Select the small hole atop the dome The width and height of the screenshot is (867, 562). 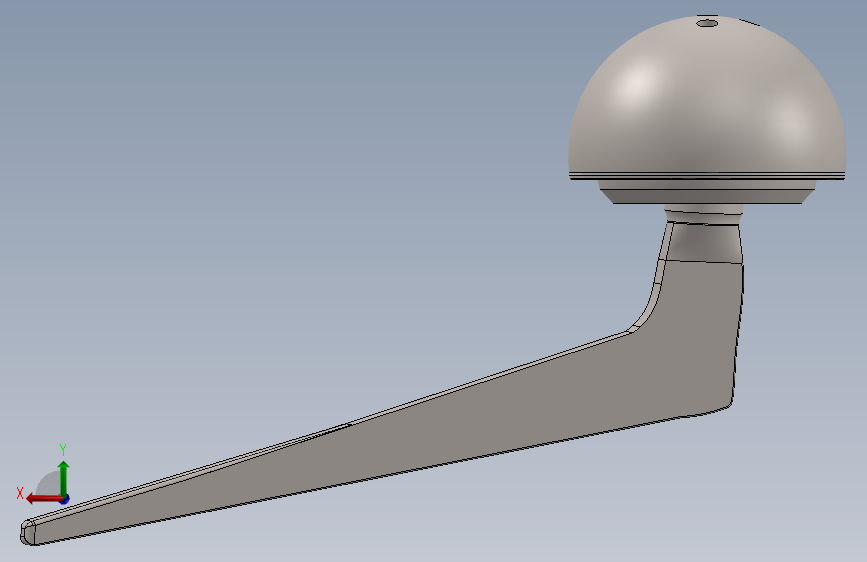coord(707,23)
